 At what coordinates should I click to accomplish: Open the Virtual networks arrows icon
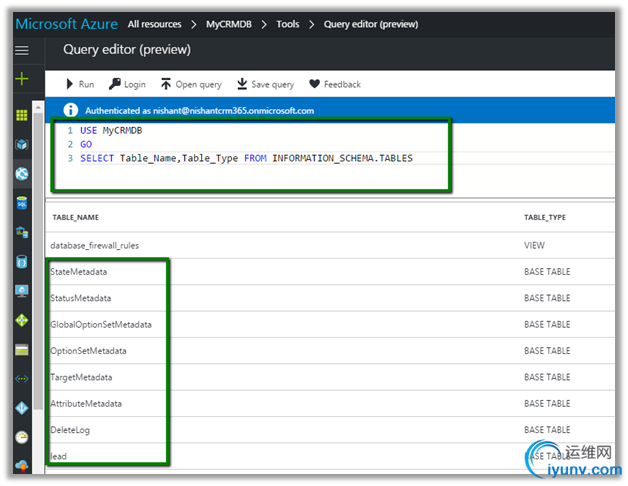(22, 379)
